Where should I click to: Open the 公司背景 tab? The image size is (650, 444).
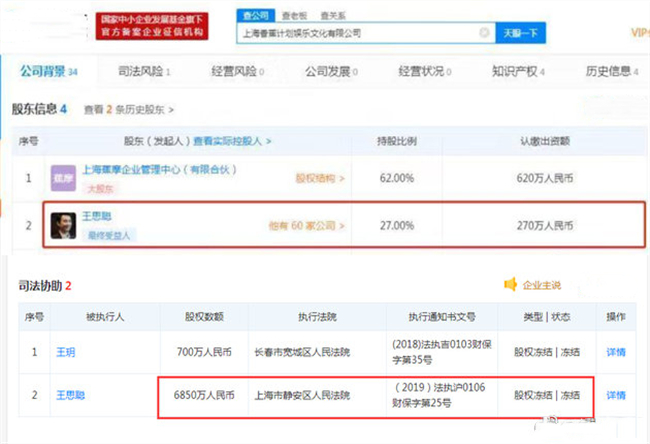(49, 71)
